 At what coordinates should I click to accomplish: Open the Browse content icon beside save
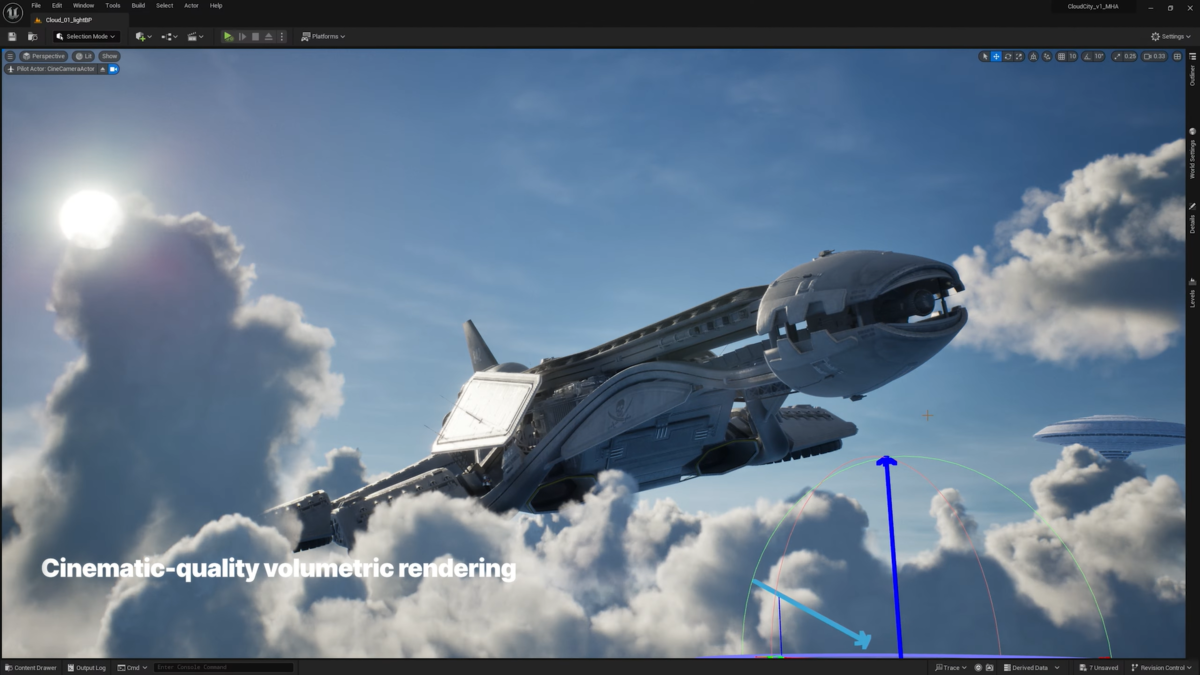tap(32, 36)
